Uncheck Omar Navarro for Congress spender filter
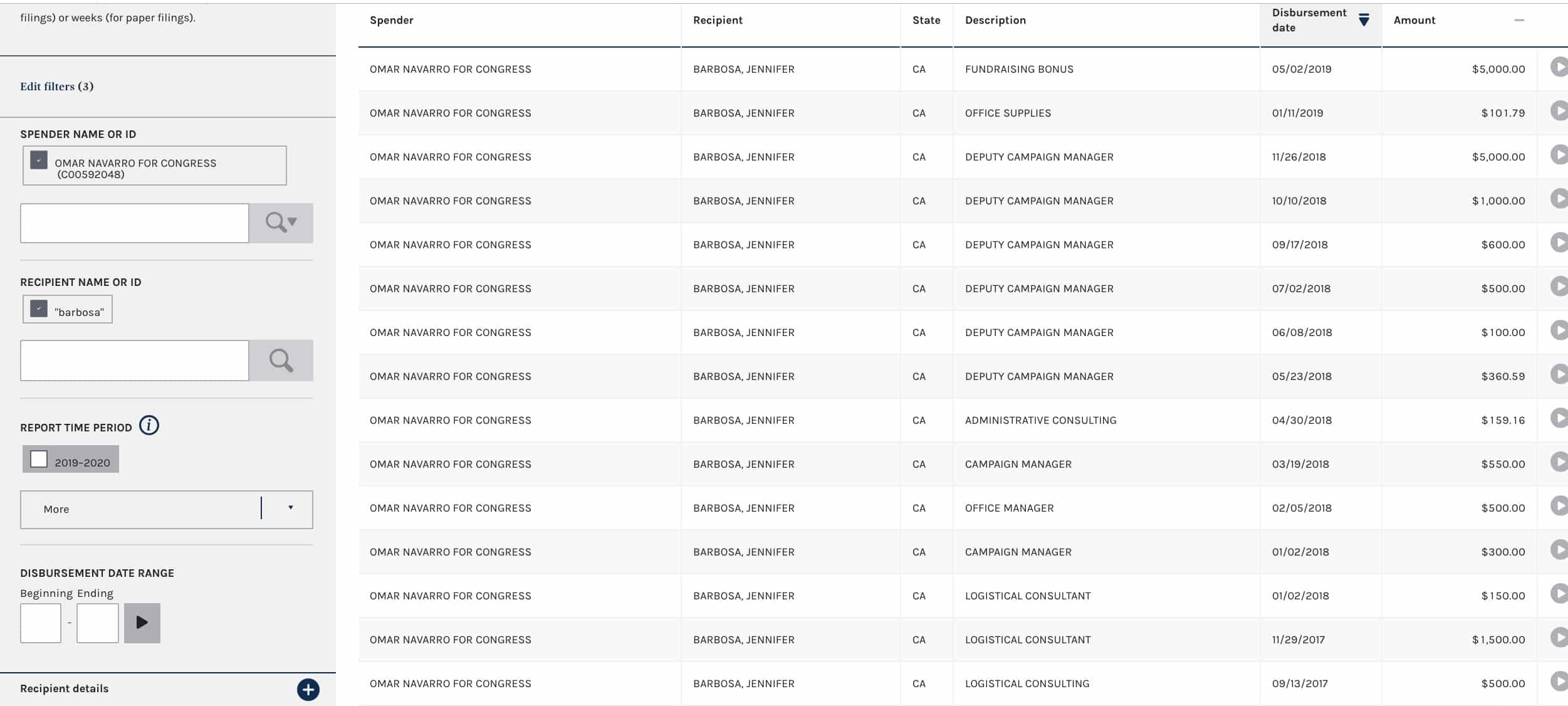 (39, 161)
